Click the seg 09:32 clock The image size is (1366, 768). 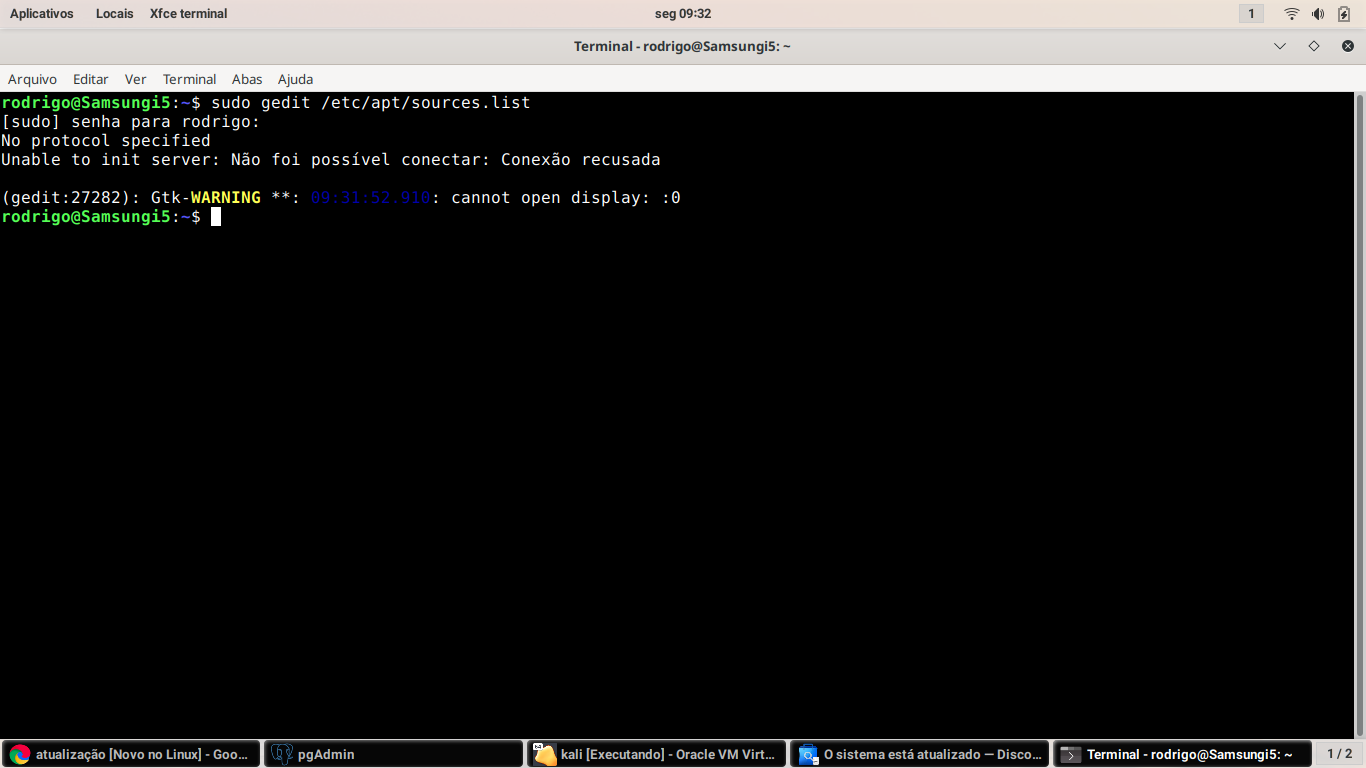point(683,14)
